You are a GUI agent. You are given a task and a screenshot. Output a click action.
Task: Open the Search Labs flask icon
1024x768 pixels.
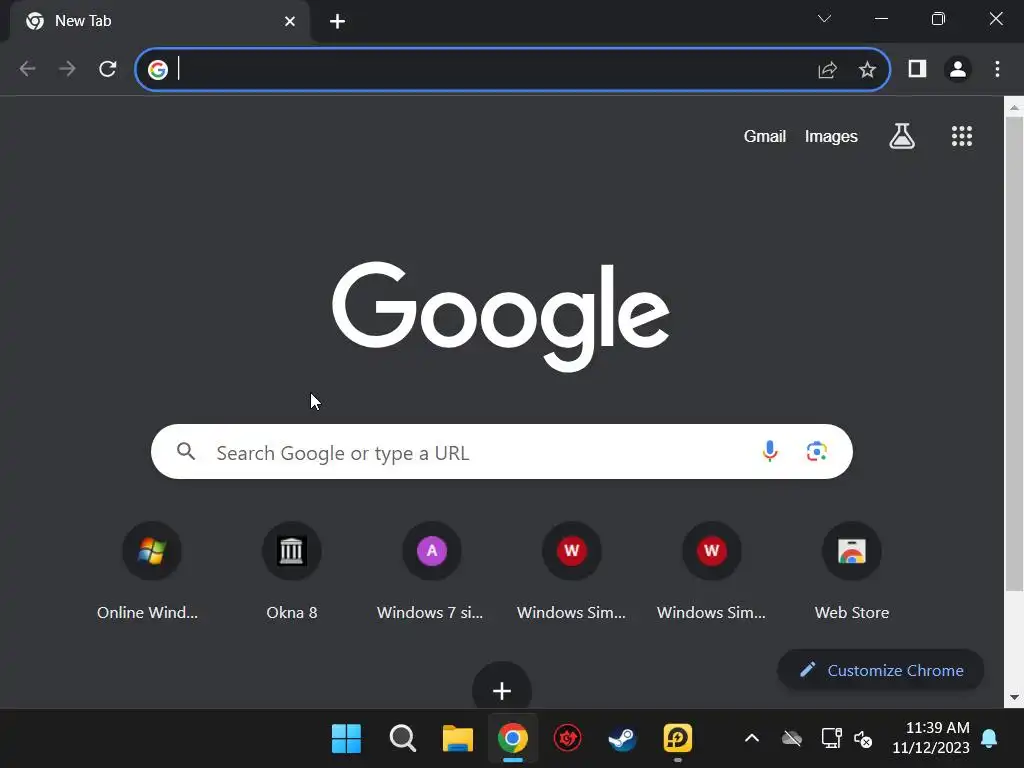(902, 136)
